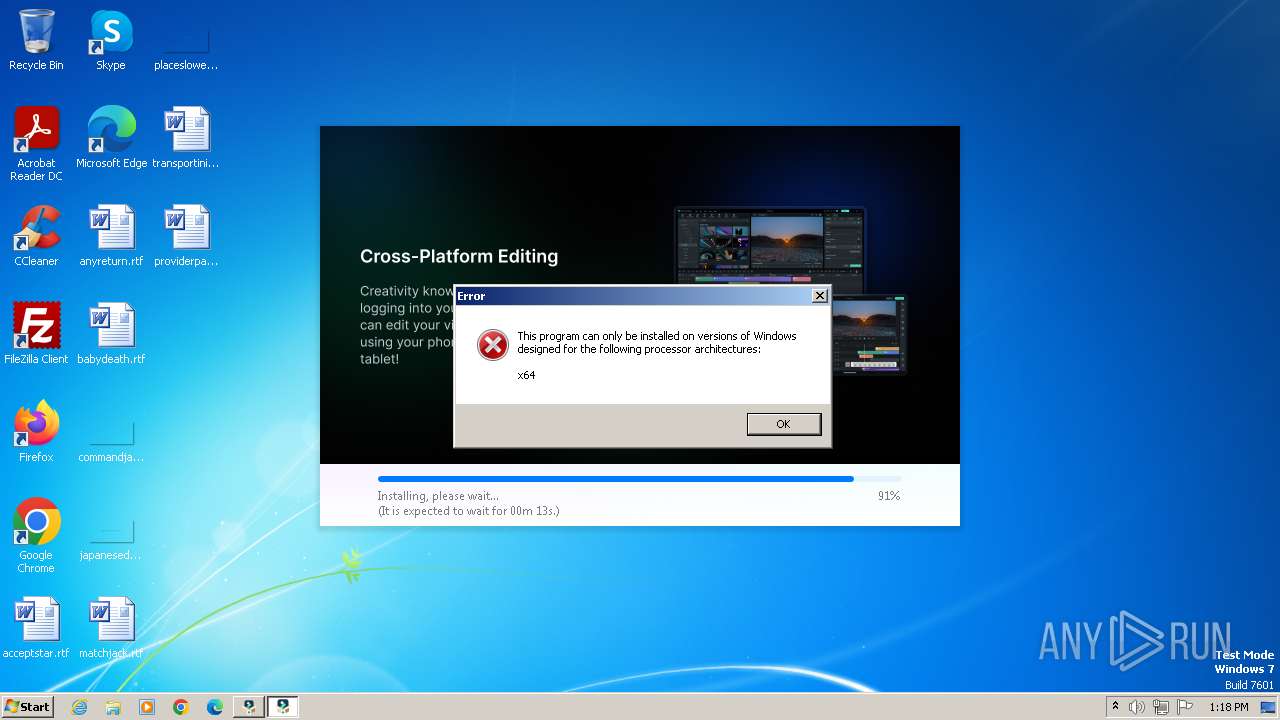
Task: Select babydeath.rtf document icon
Action: (111, 333)
